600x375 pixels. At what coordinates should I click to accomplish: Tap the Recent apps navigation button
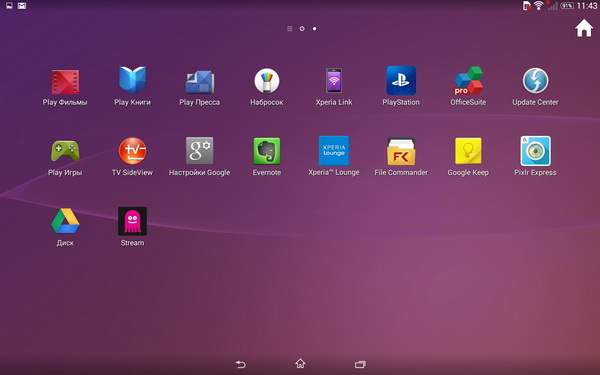pos(360,364)
